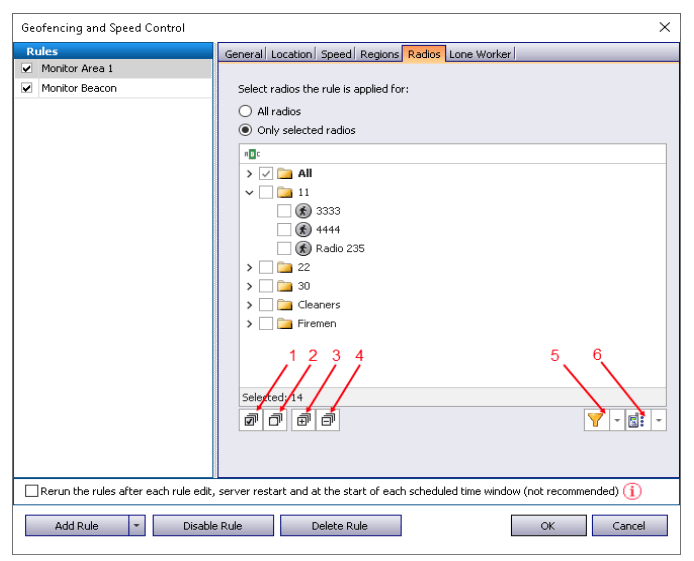Click the radio display options icon

[636, 420]
